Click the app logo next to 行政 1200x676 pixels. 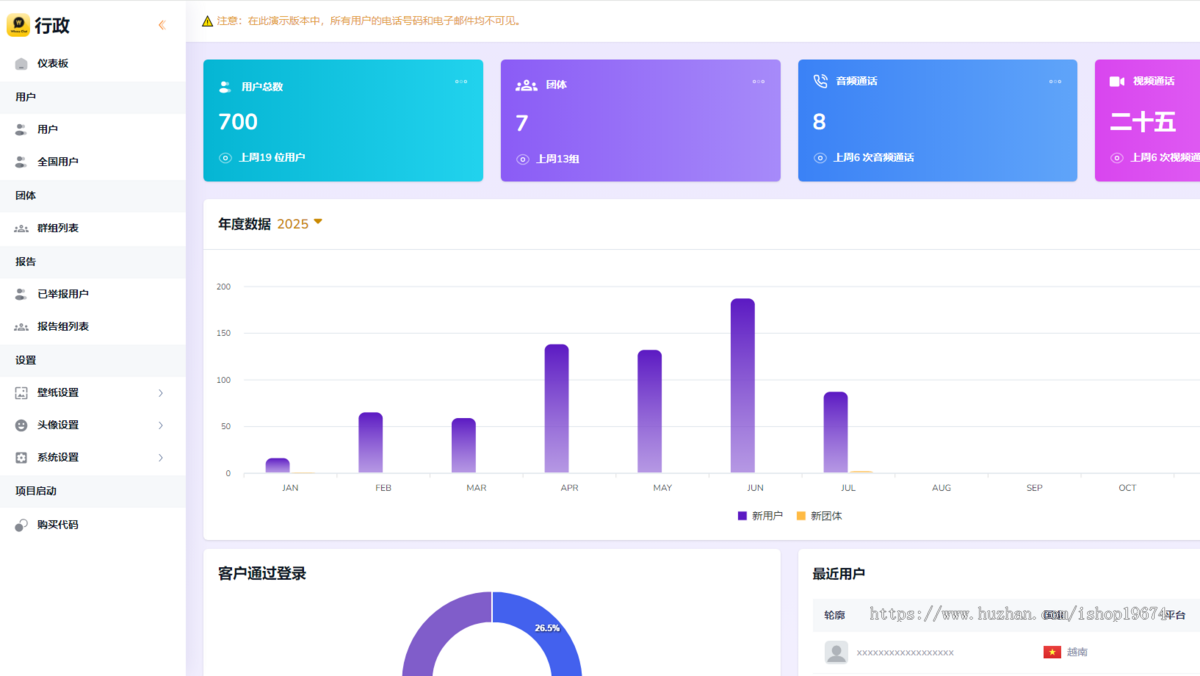point(18,25)
